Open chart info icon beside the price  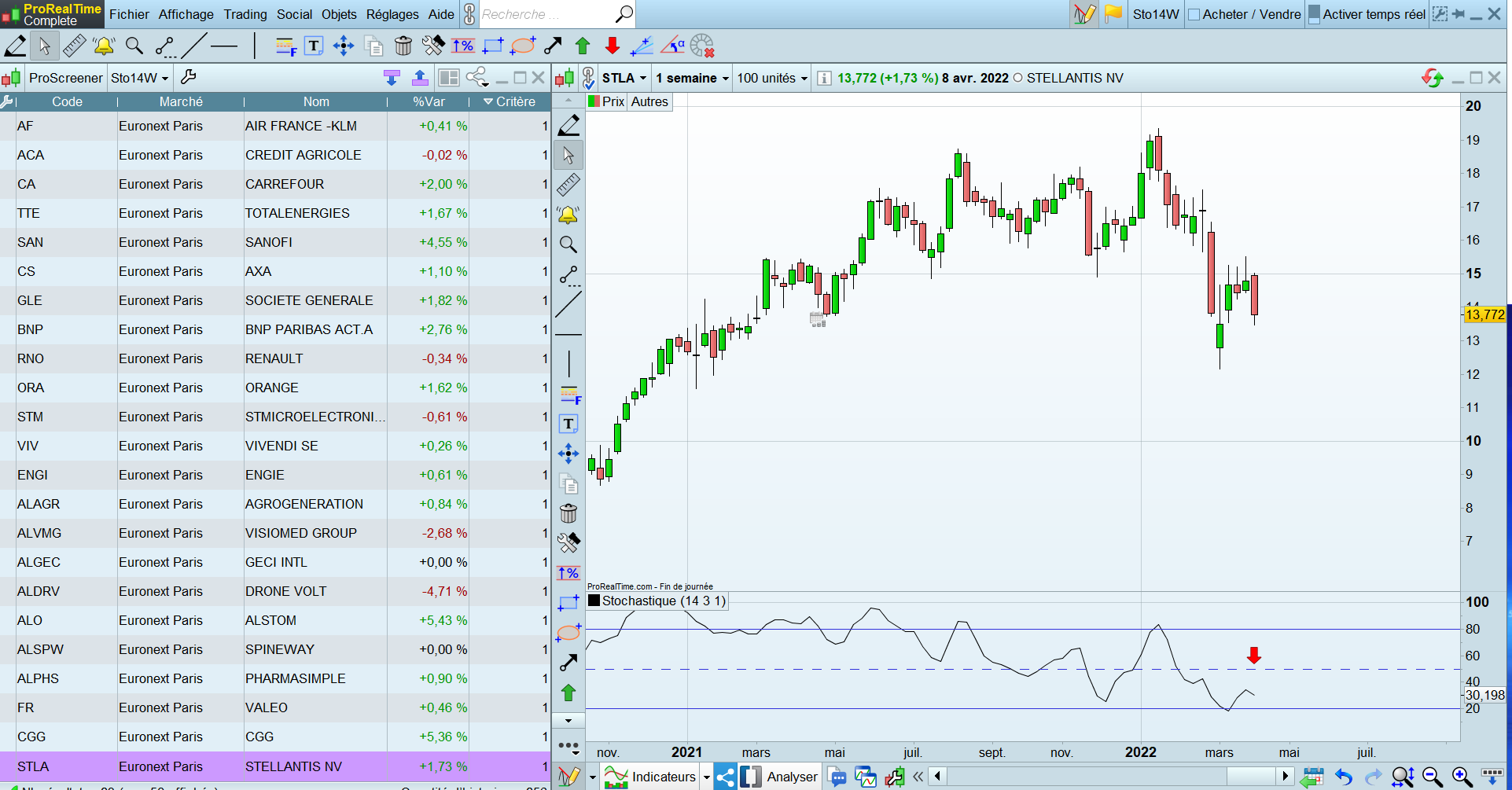coord(824,78)
